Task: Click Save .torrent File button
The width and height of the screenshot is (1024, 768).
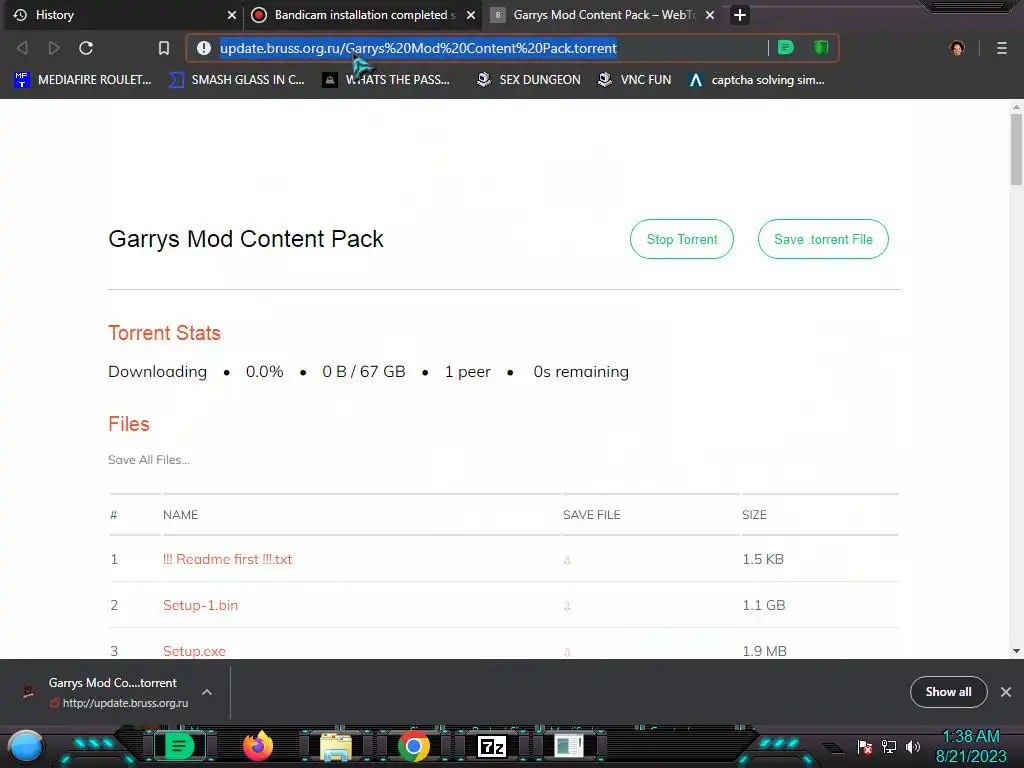Action: pos(823,239)
